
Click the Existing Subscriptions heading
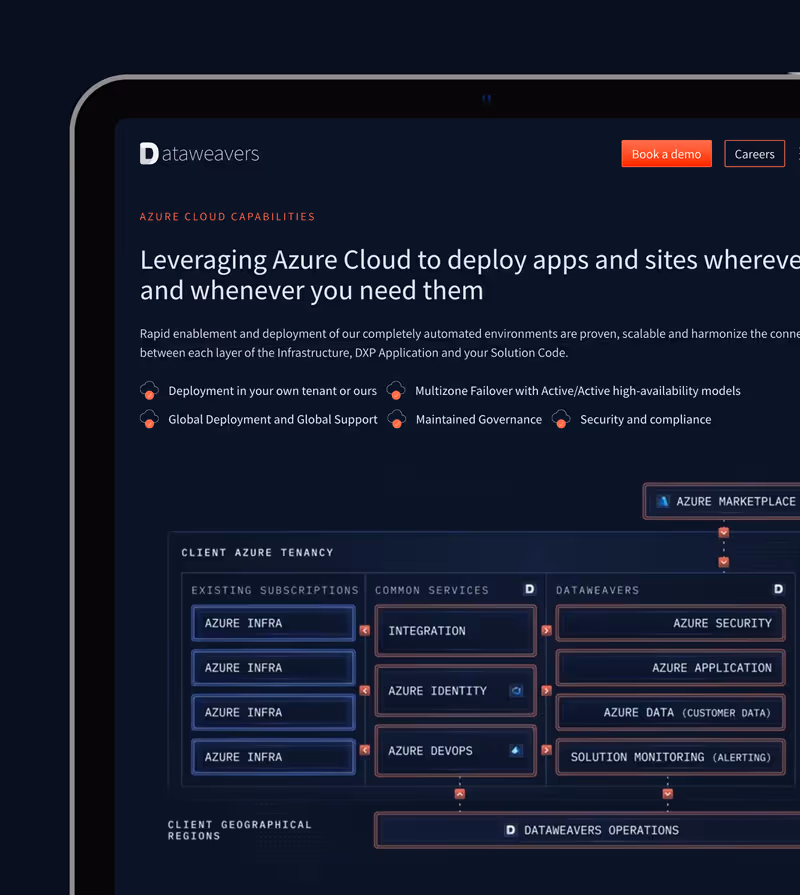coord(274,590)
